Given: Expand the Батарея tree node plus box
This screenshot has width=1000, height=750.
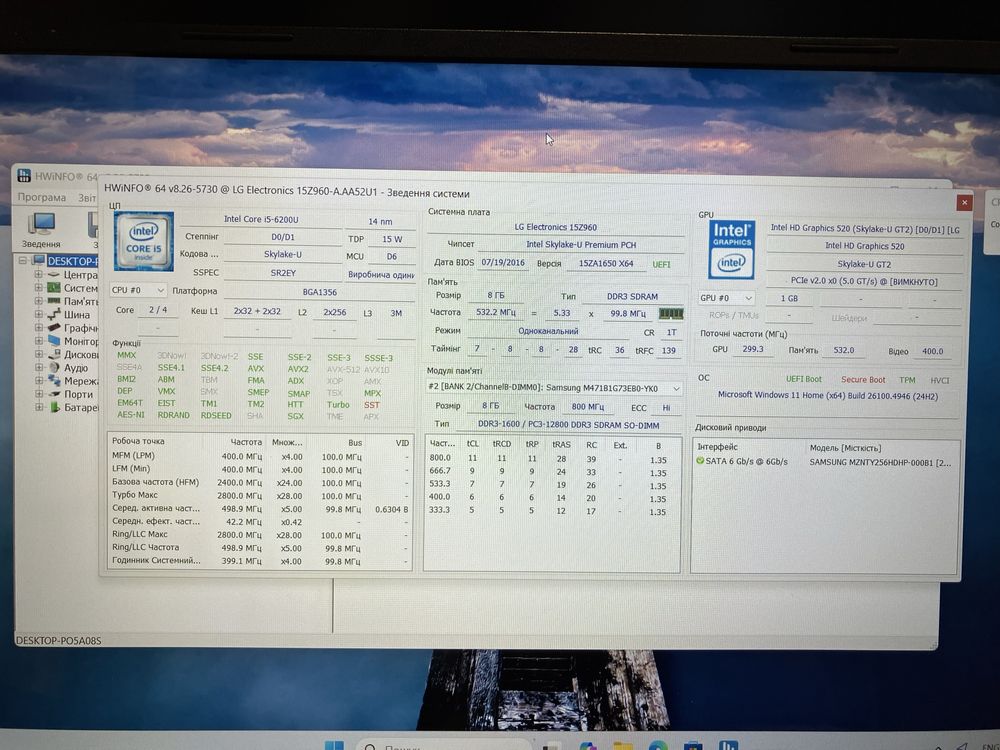Looking at the screenshot, I should 38,407.
